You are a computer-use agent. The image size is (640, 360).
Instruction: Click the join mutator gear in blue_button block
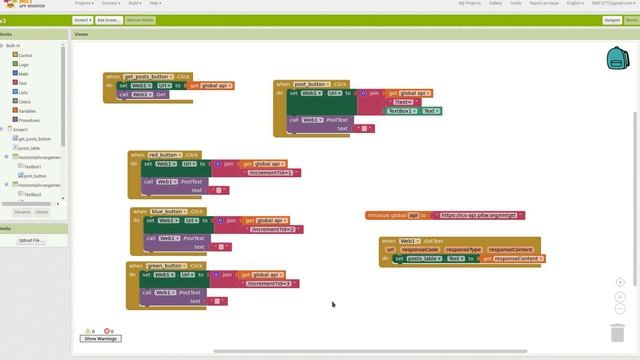coord(220,220)
